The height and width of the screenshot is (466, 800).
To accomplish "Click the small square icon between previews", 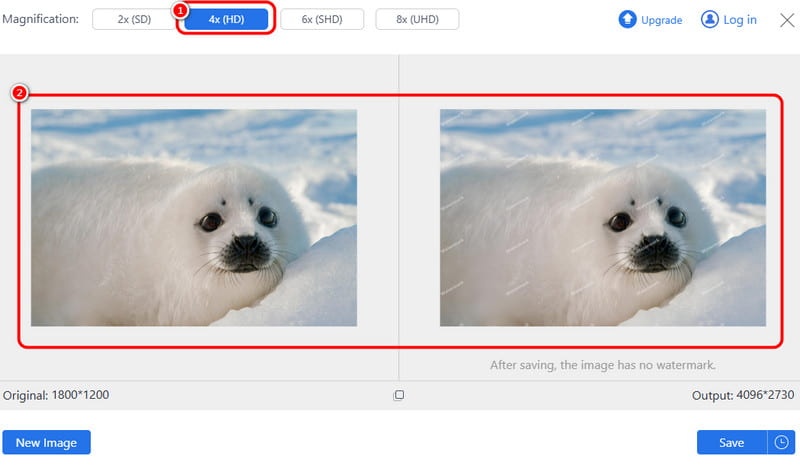I will click(x=399, y=395).
